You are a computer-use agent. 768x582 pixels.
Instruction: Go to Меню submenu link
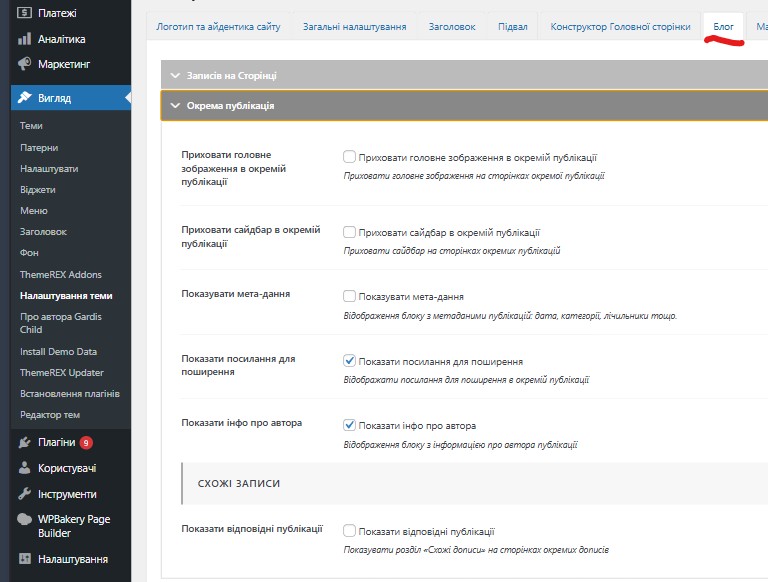point(34,211)
